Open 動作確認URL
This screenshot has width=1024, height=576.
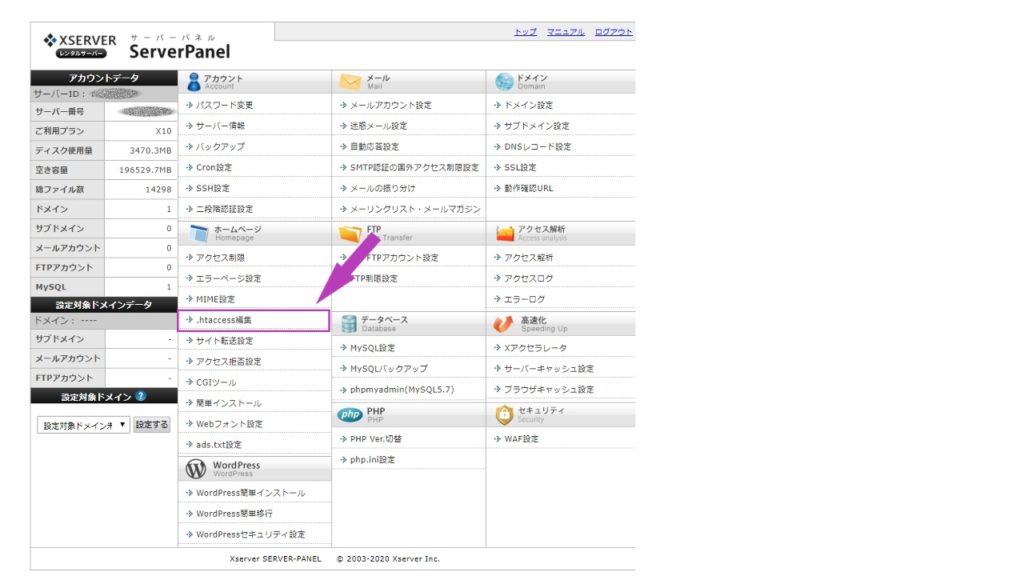tap(528, 188)
